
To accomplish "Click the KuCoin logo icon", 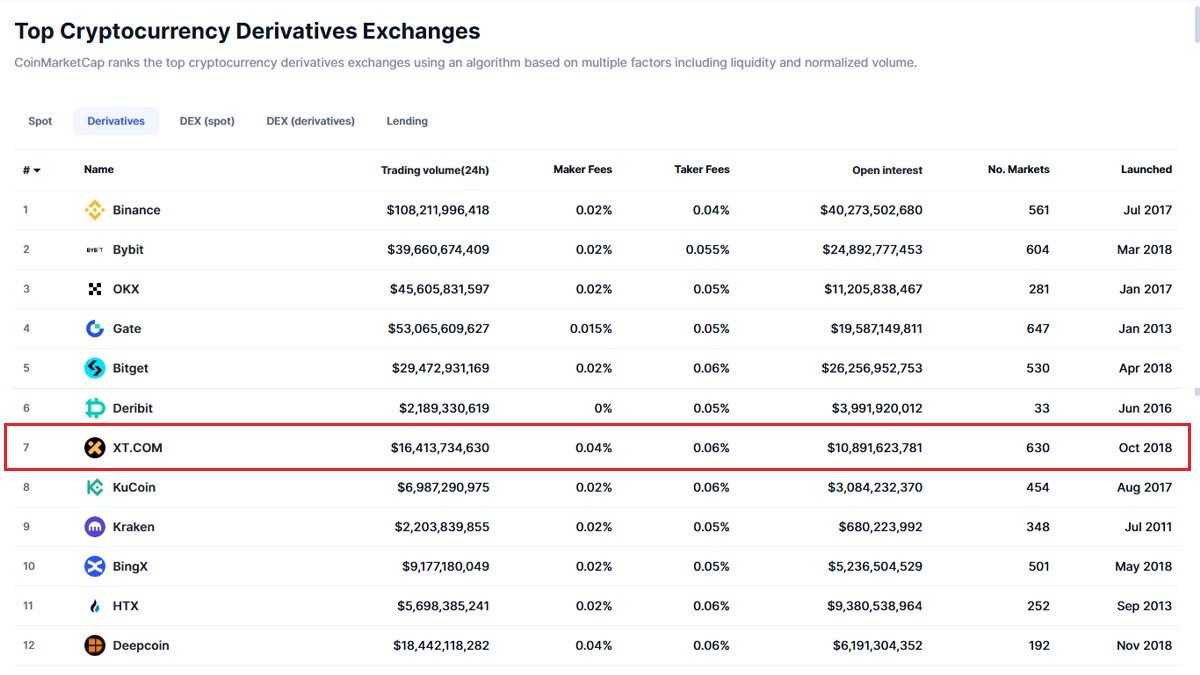I will click(94, 487).
